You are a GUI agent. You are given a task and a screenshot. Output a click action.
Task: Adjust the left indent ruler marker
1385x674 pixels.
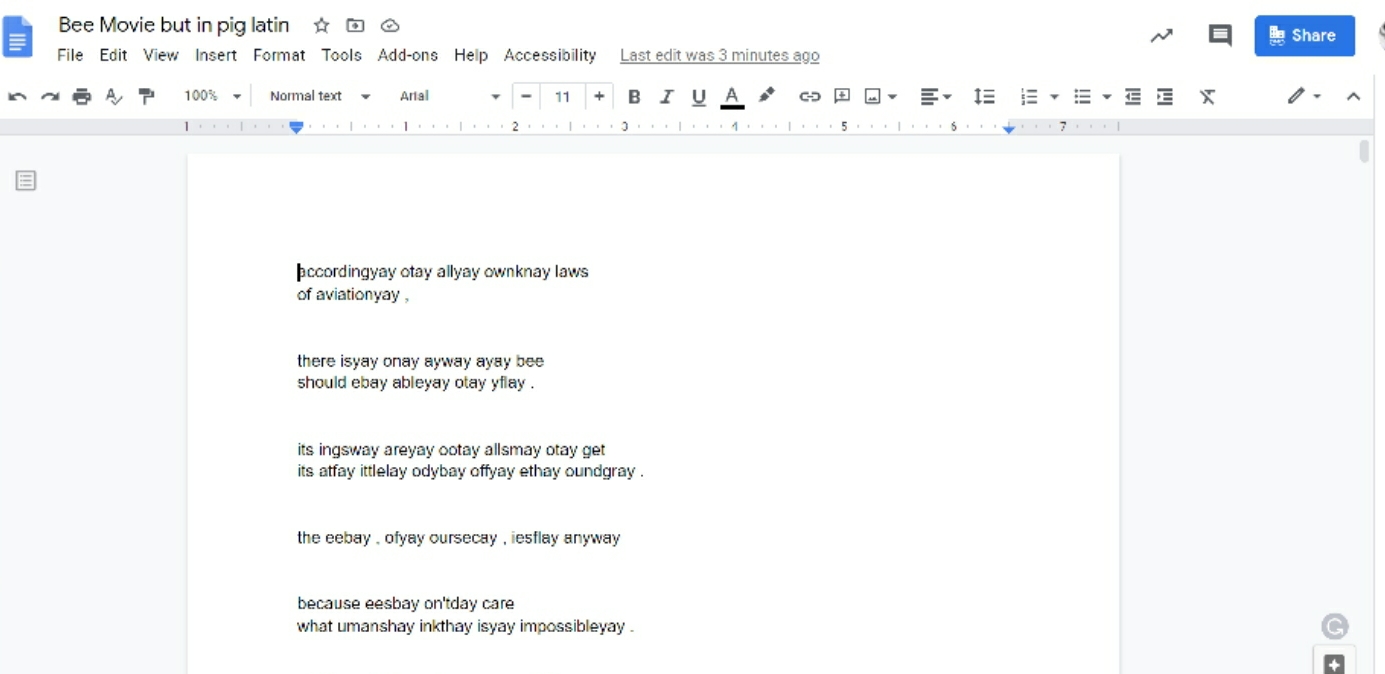296,127
